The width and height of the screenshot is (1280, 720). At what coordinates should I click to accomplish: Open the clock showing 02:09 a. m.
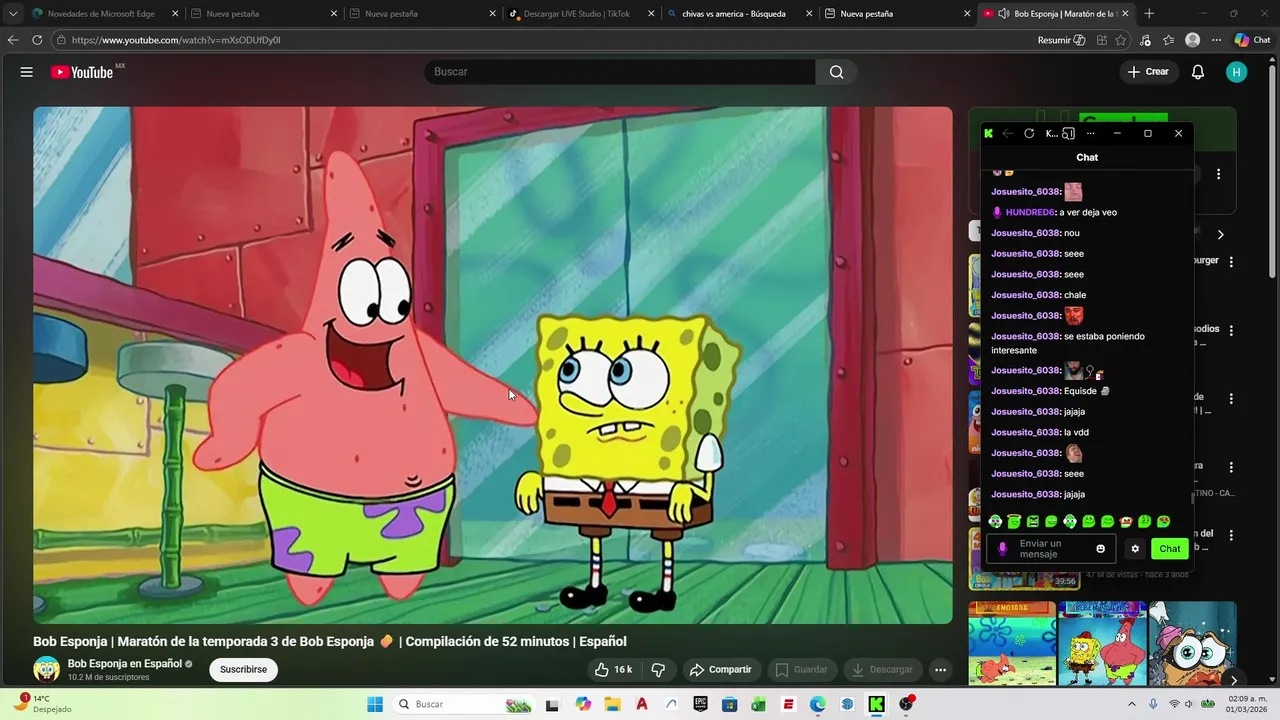(x=1246, y=704)
